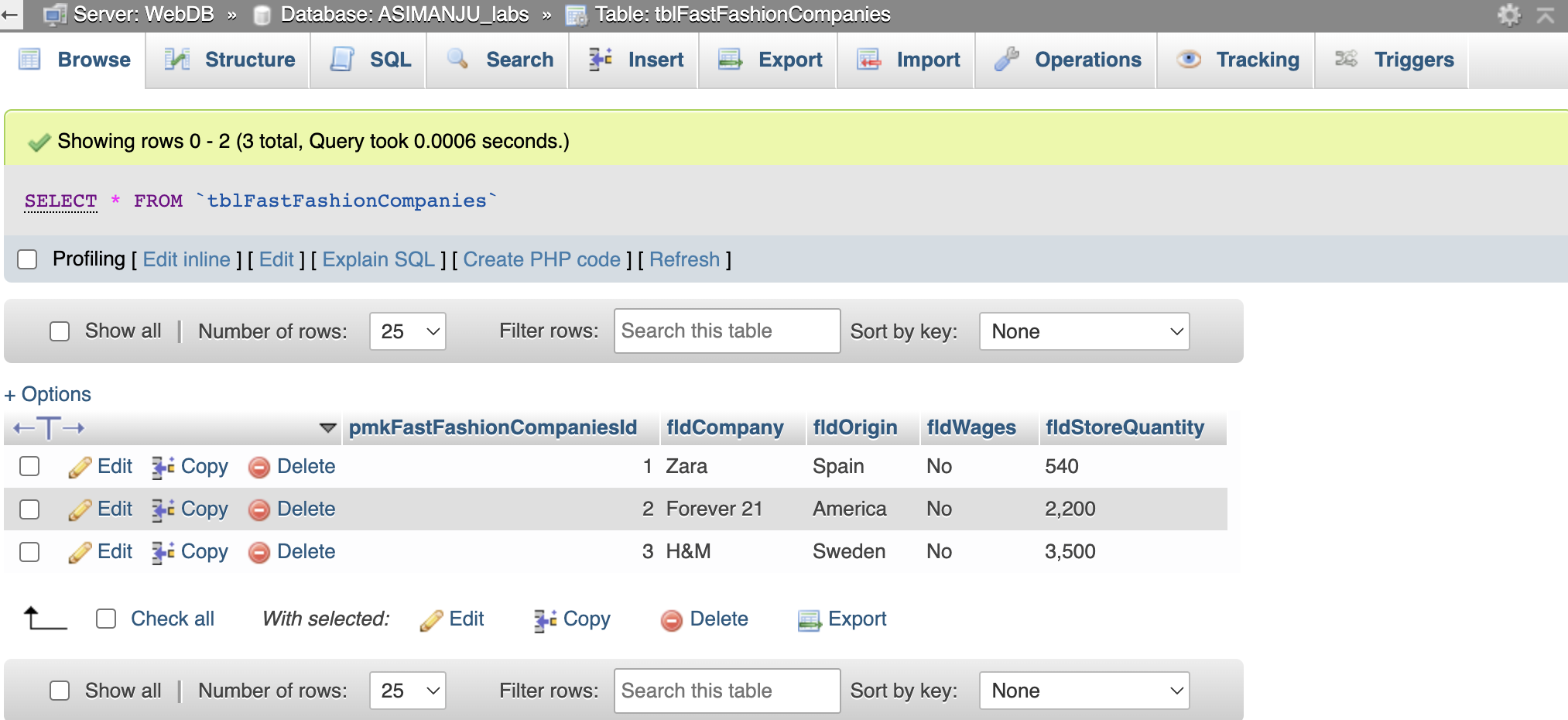Click the column header dropdown triangle
This screenshot has width=1568, height=720.
328,427
